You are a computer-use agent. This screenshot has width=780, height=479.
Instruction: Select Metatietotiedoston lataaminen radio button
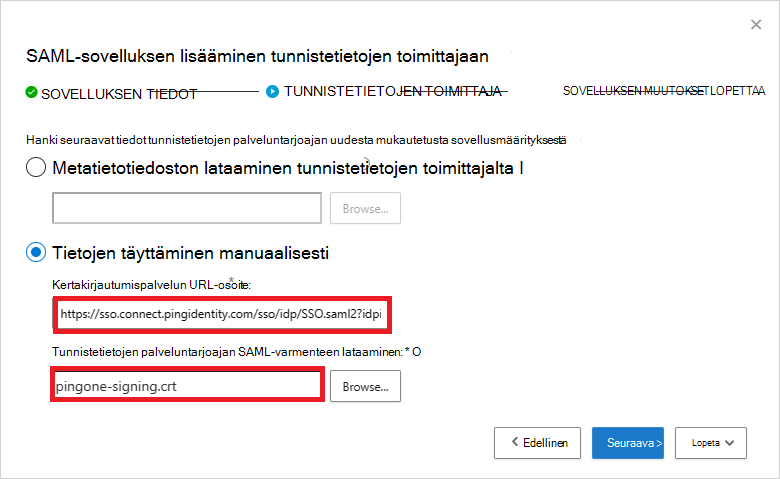[x=36, y=168]
